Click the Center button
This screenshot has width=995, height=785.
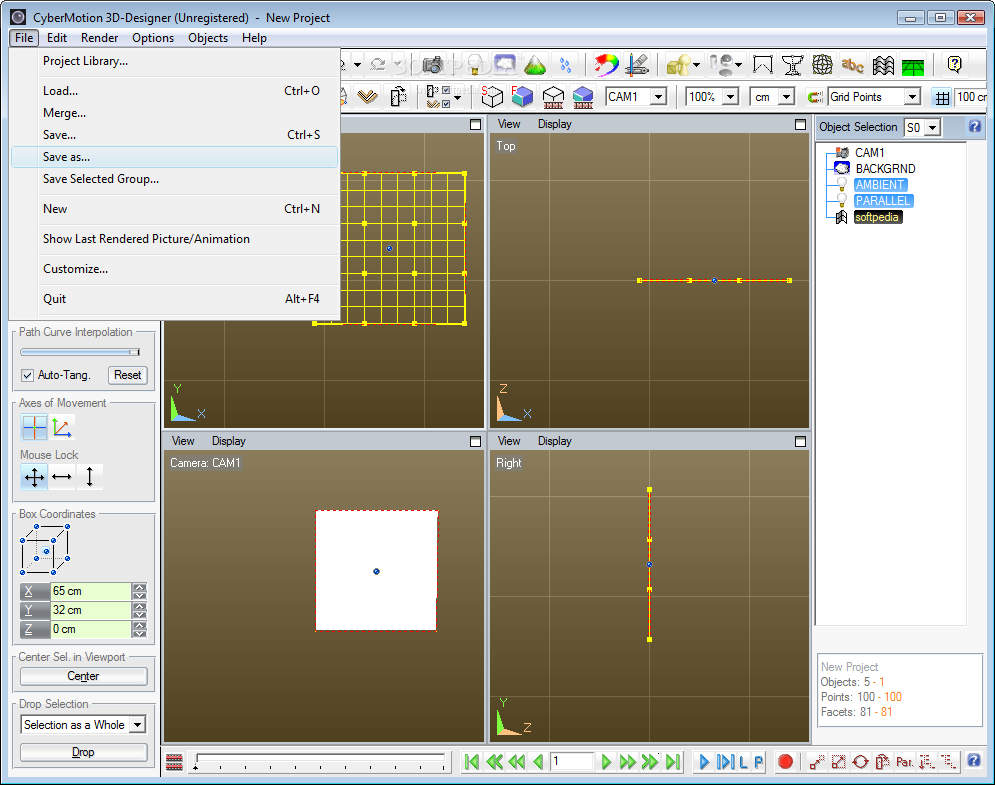[x=83, y=676]
